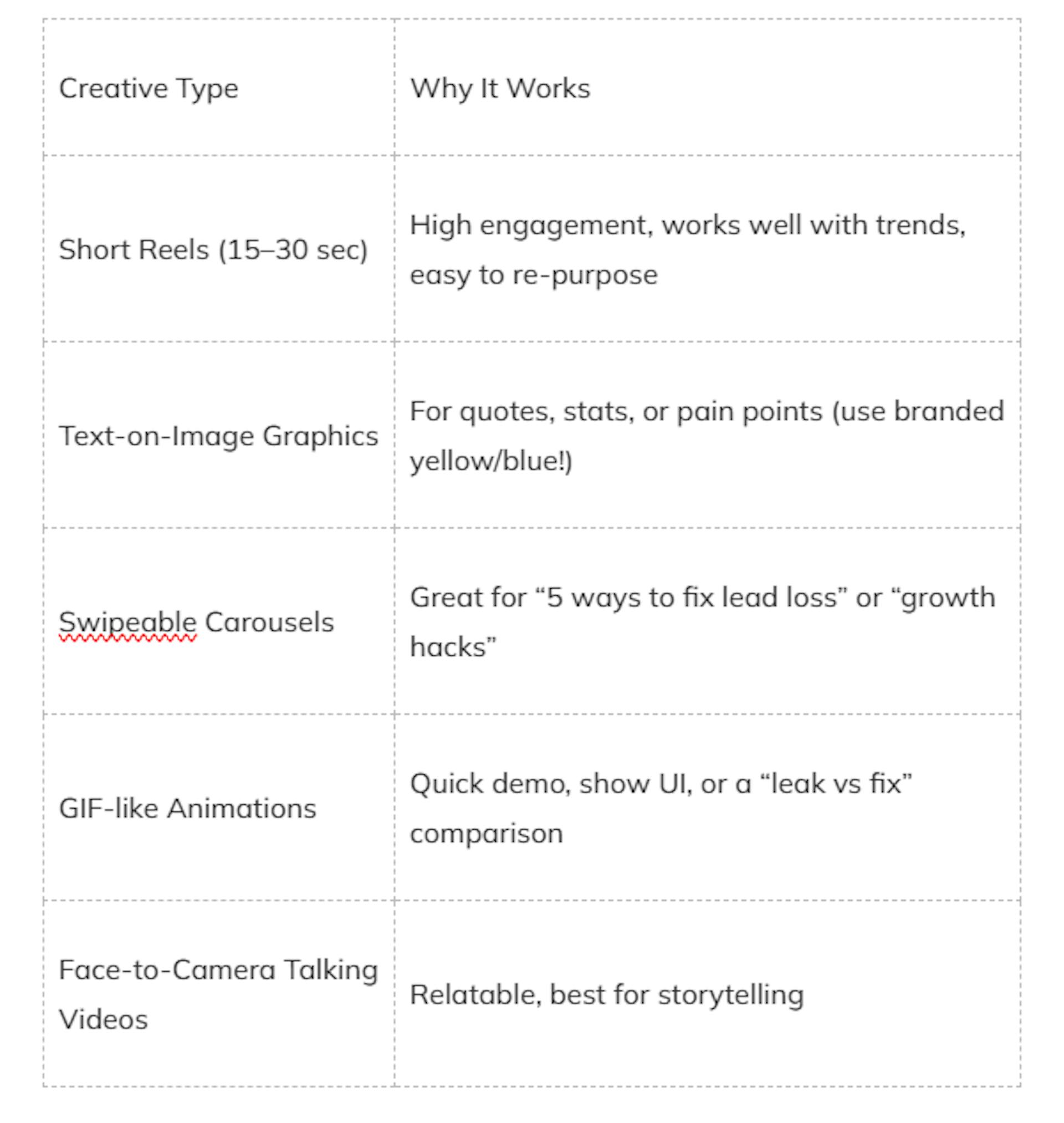This screenshot has width=1064, height=1123.
Task: Click the word 'Carousels'
Action: point(269,622)
